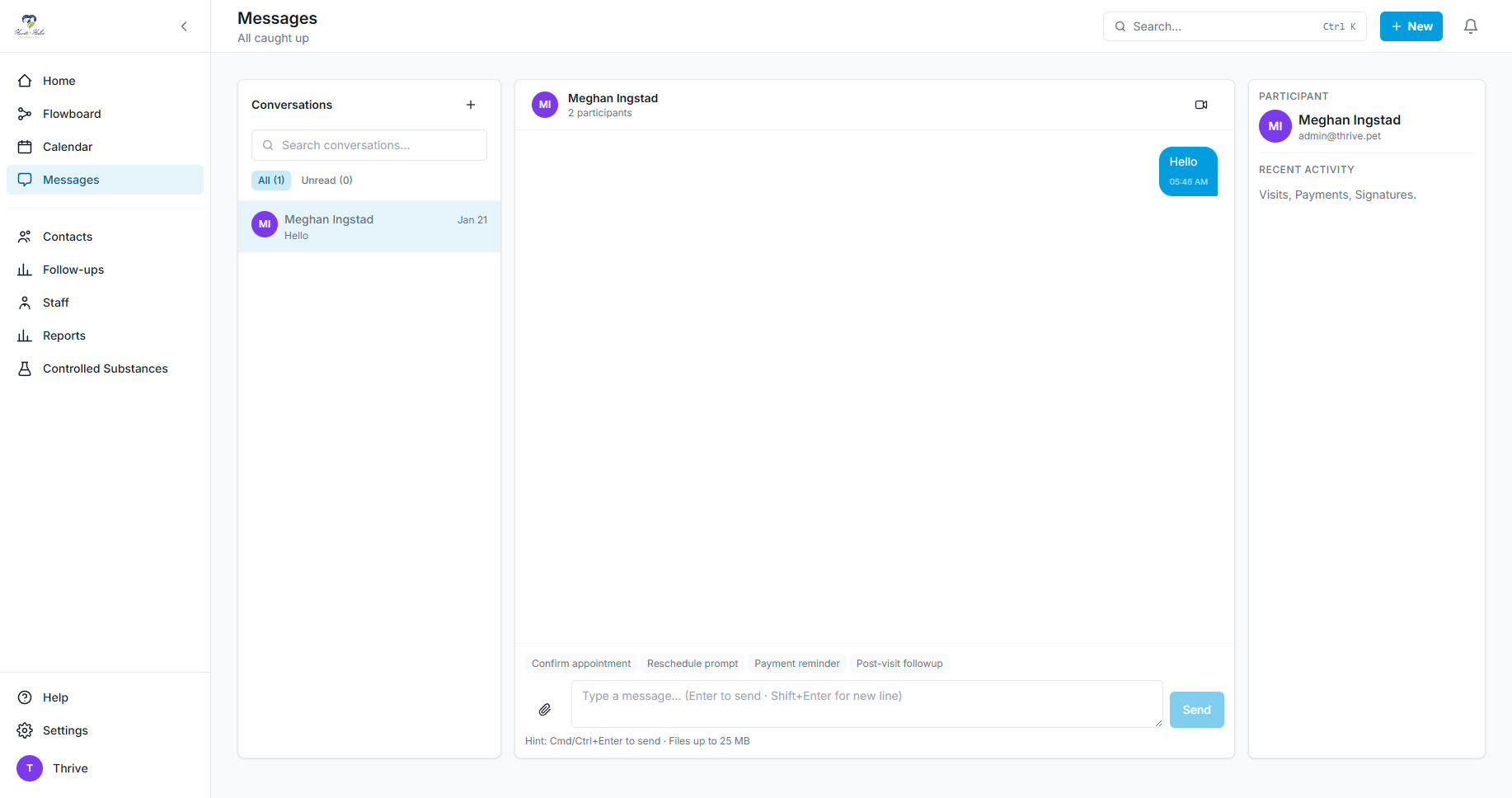Open the Flowboard label
1512x798 pixels.
tap(72, 114)
